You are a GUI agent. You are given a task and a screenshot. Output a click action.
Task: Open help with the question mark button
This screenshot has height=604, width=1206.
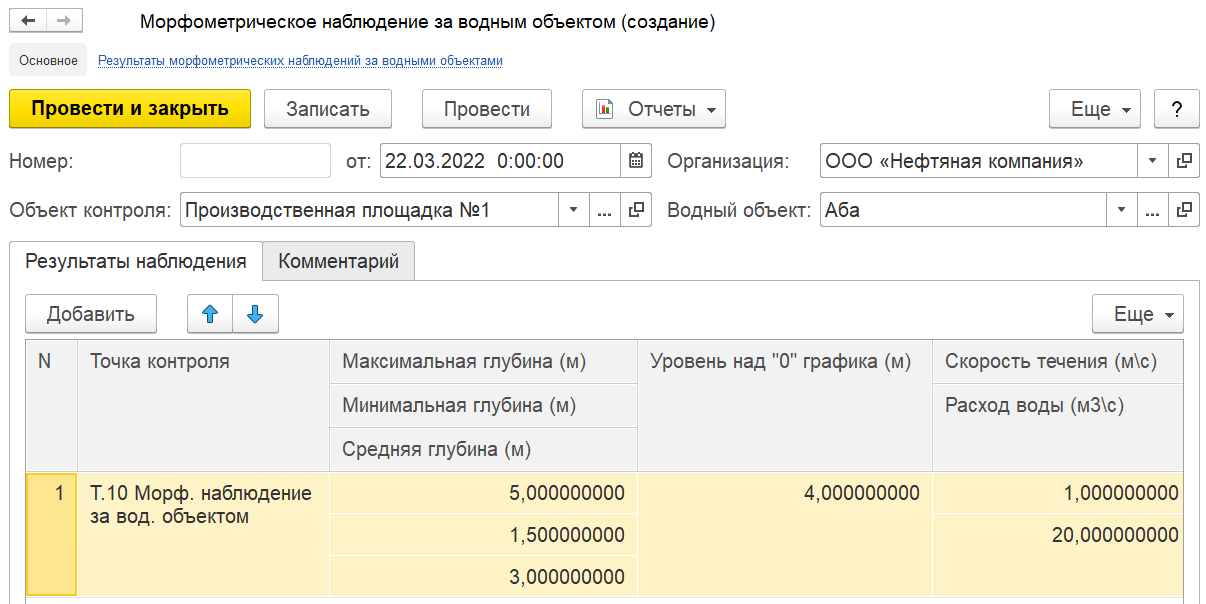click(1177, 109)
